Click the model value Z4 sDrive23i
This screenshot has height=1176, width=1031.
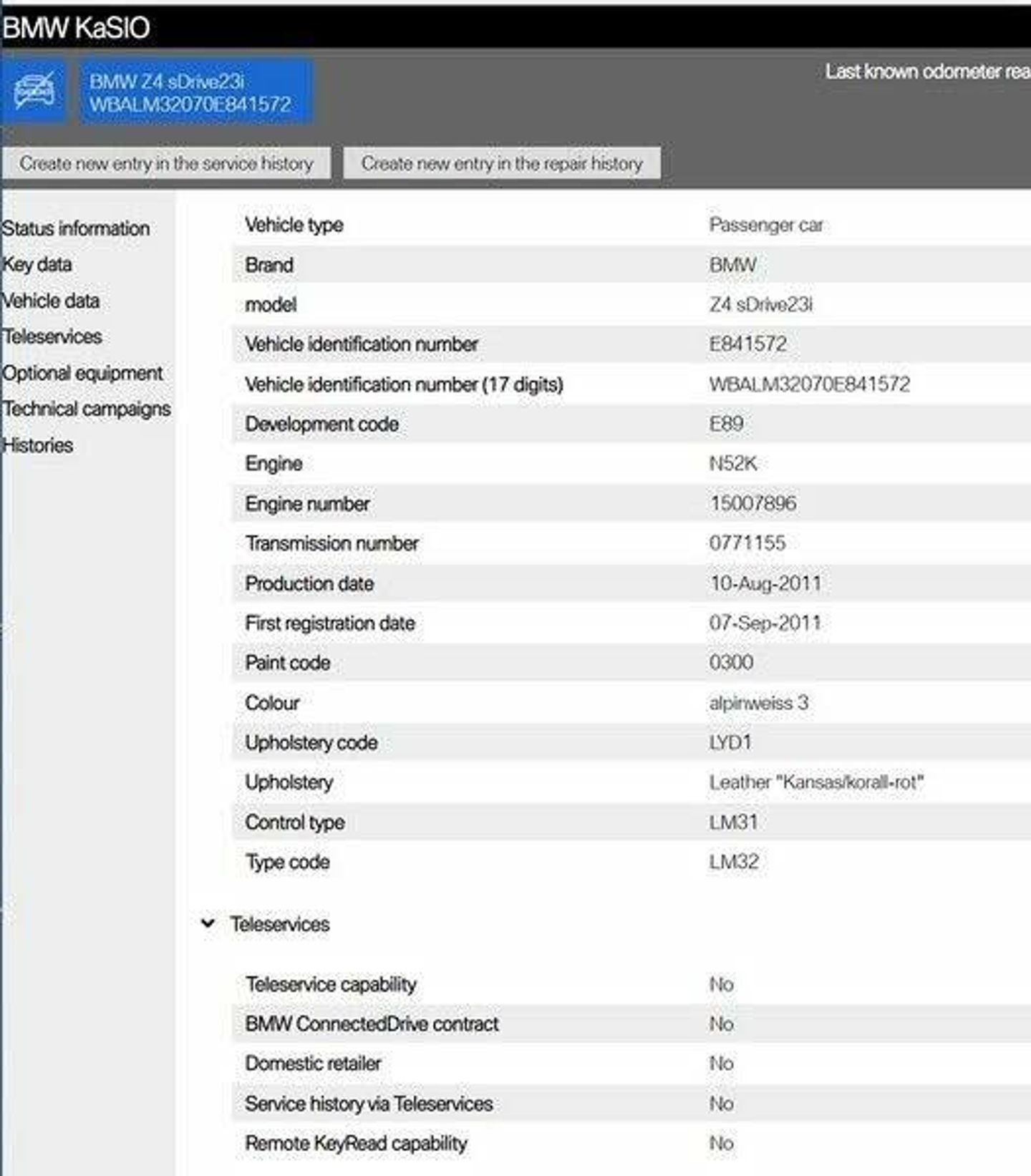(x=760, y=305)
